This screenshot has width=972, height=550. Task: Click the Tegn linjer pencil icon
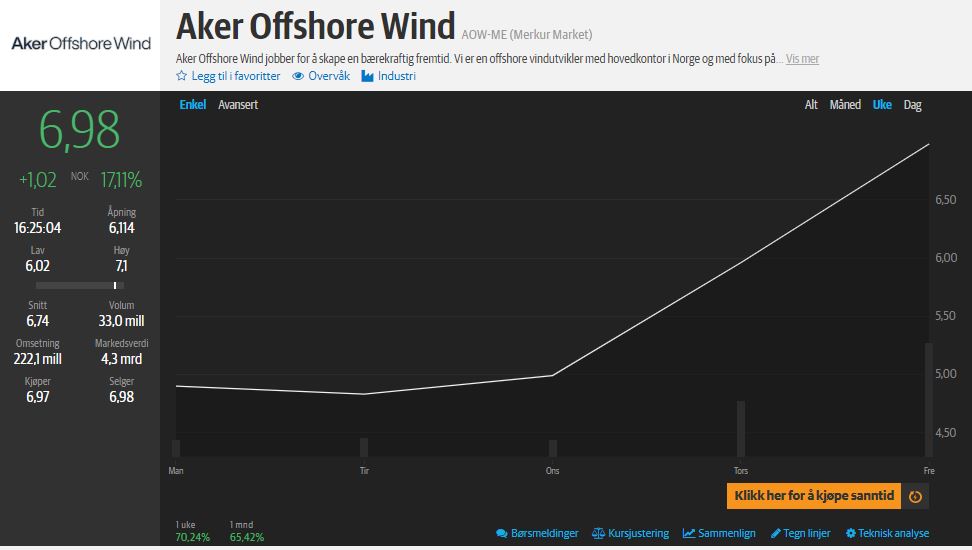775,533
